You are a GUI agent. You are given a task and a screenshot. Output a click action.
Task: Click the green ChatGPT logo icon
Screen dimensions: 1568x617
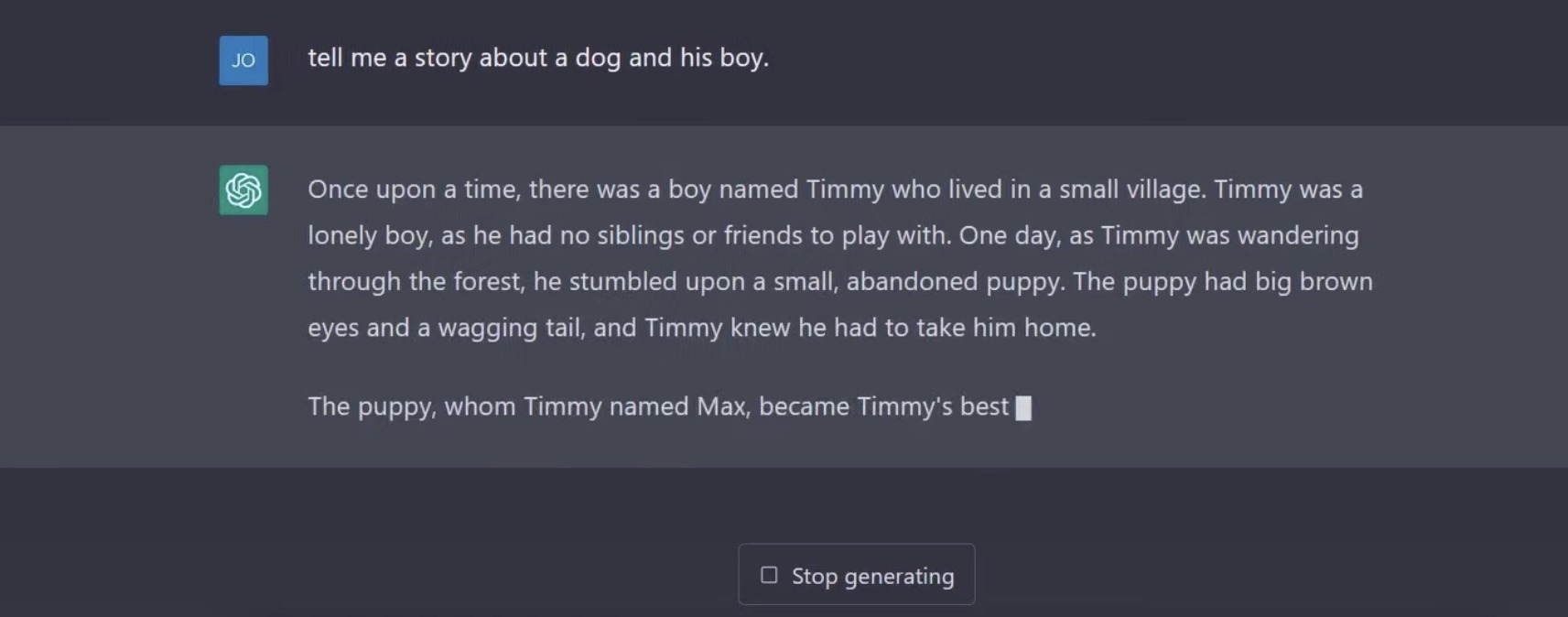click(x=243, y=189)
